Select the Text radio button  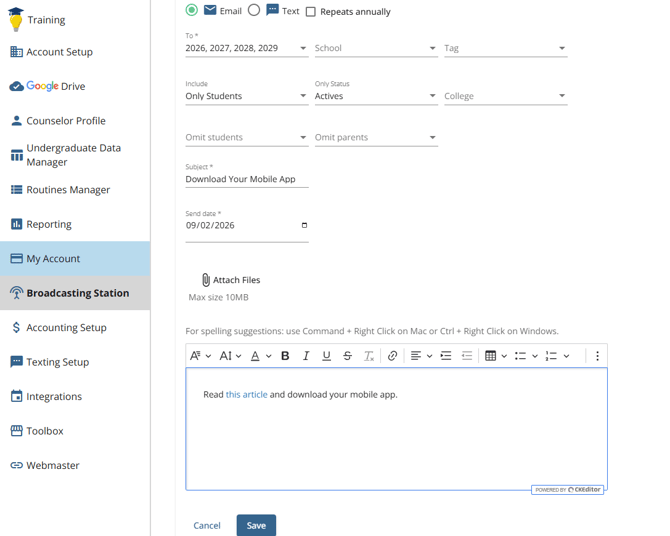(x=254, y=10)
